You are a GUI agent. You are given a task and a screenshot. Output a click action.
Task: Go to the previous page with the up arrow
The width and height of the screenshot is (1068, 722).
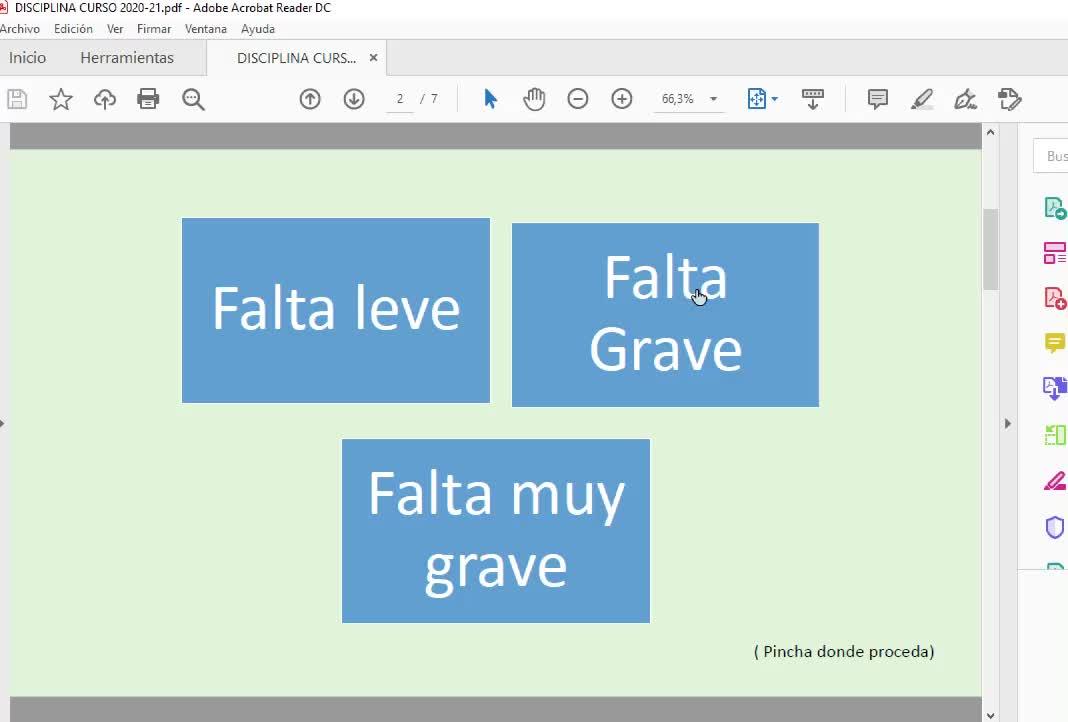[310, 99]
